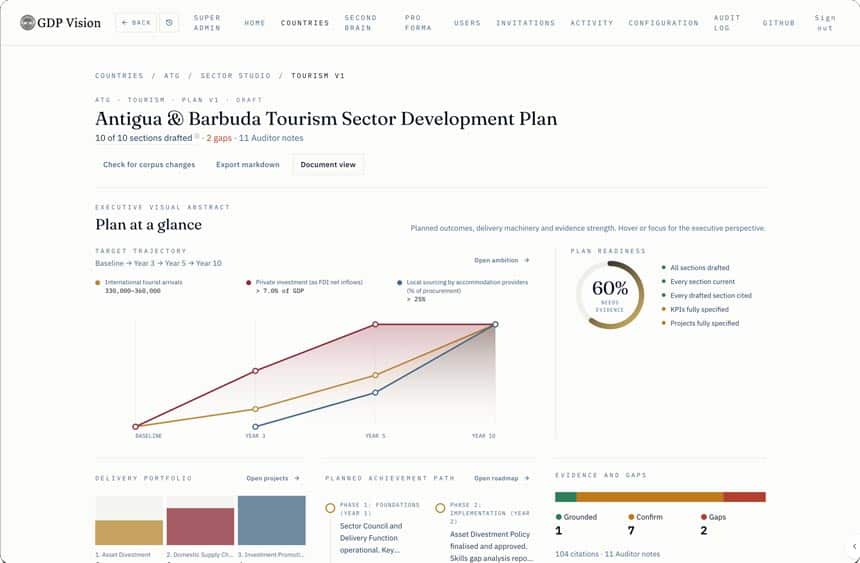Click red Gaps segment of evidence bar

pyautogui.click(x=744, y=497)
